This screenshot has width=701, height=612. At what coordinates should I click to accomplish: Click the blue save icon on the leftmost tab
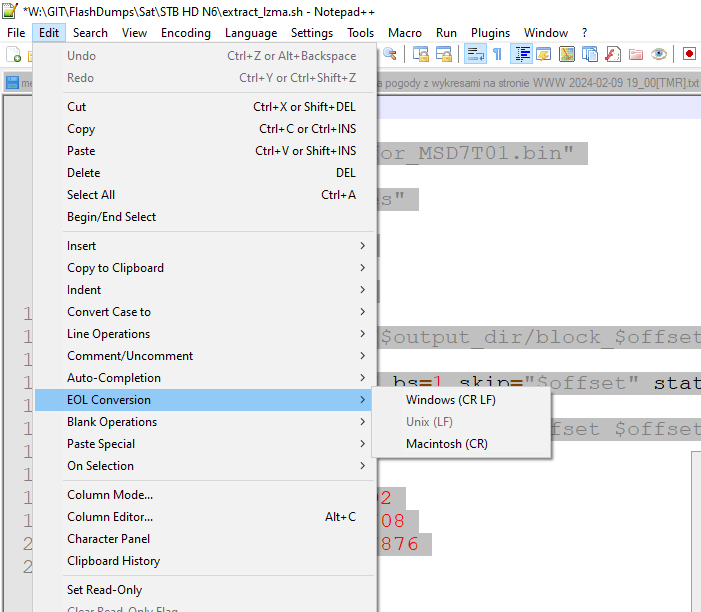12,83
